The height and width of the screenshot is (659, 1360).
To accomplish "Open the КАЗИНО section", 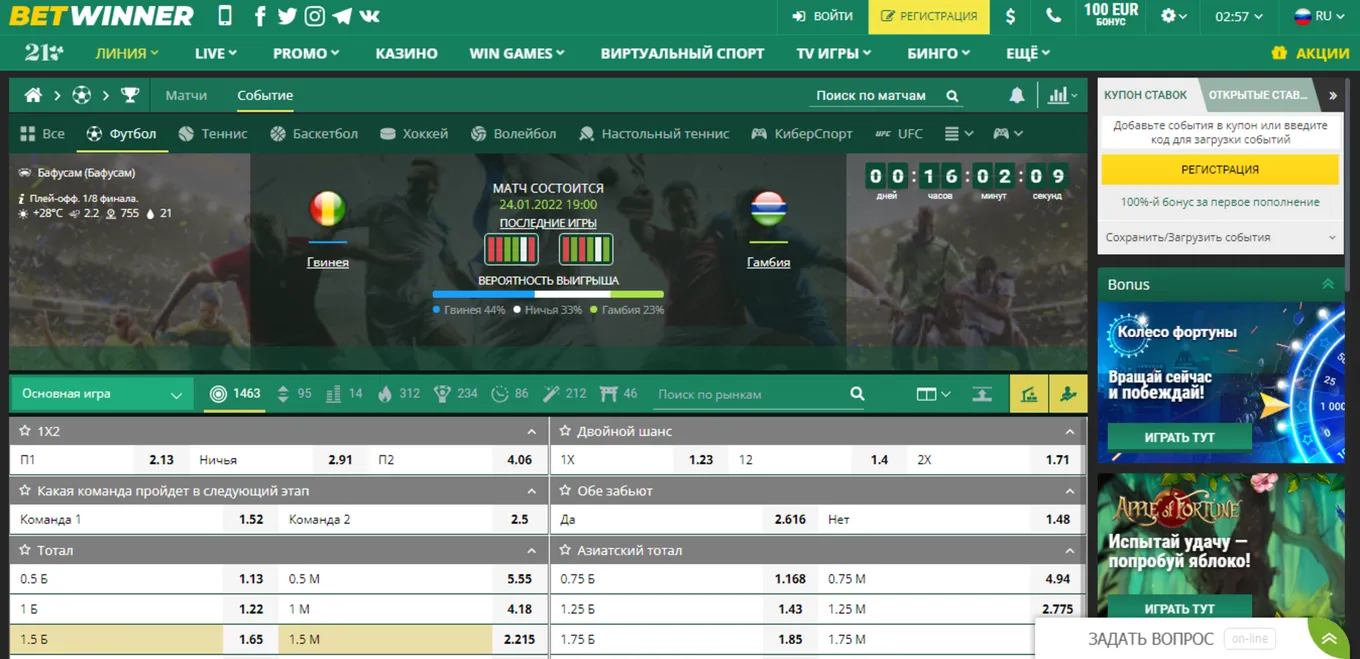I will click(406, 53).
